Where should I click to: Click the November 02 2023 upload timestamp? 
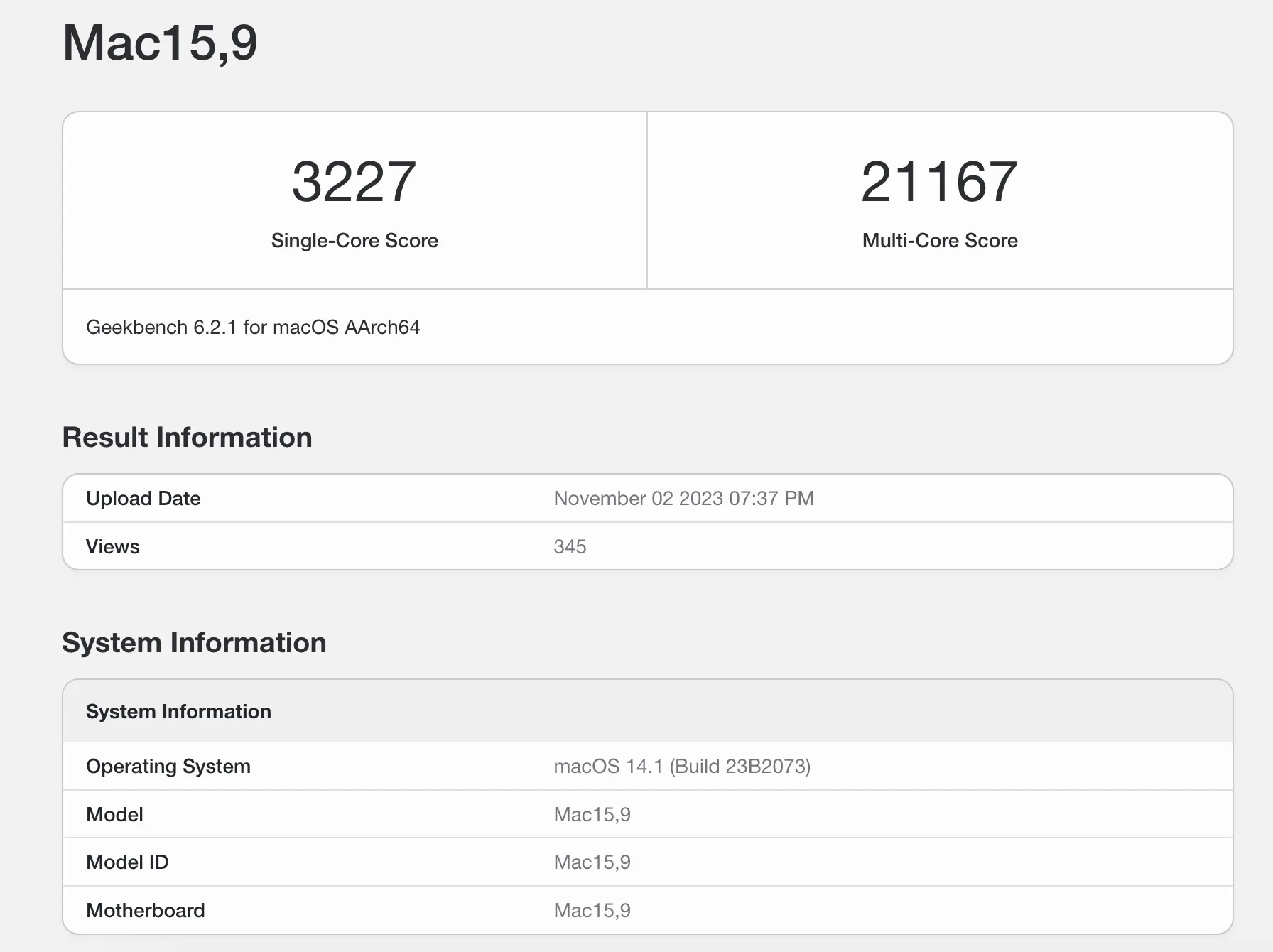pyautogui.click(x=683, y=499)
